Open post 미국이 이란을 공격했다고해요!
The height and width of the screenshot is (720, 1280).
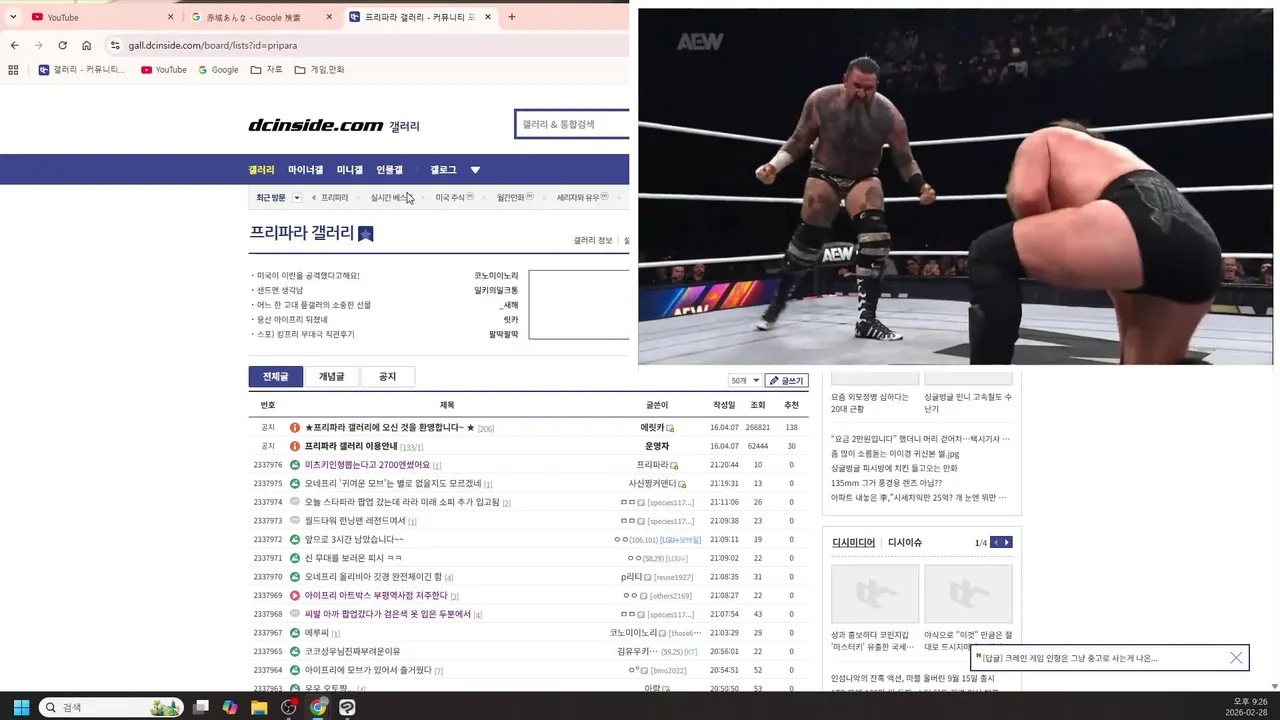pyautogui.click(x=308, y=276)
